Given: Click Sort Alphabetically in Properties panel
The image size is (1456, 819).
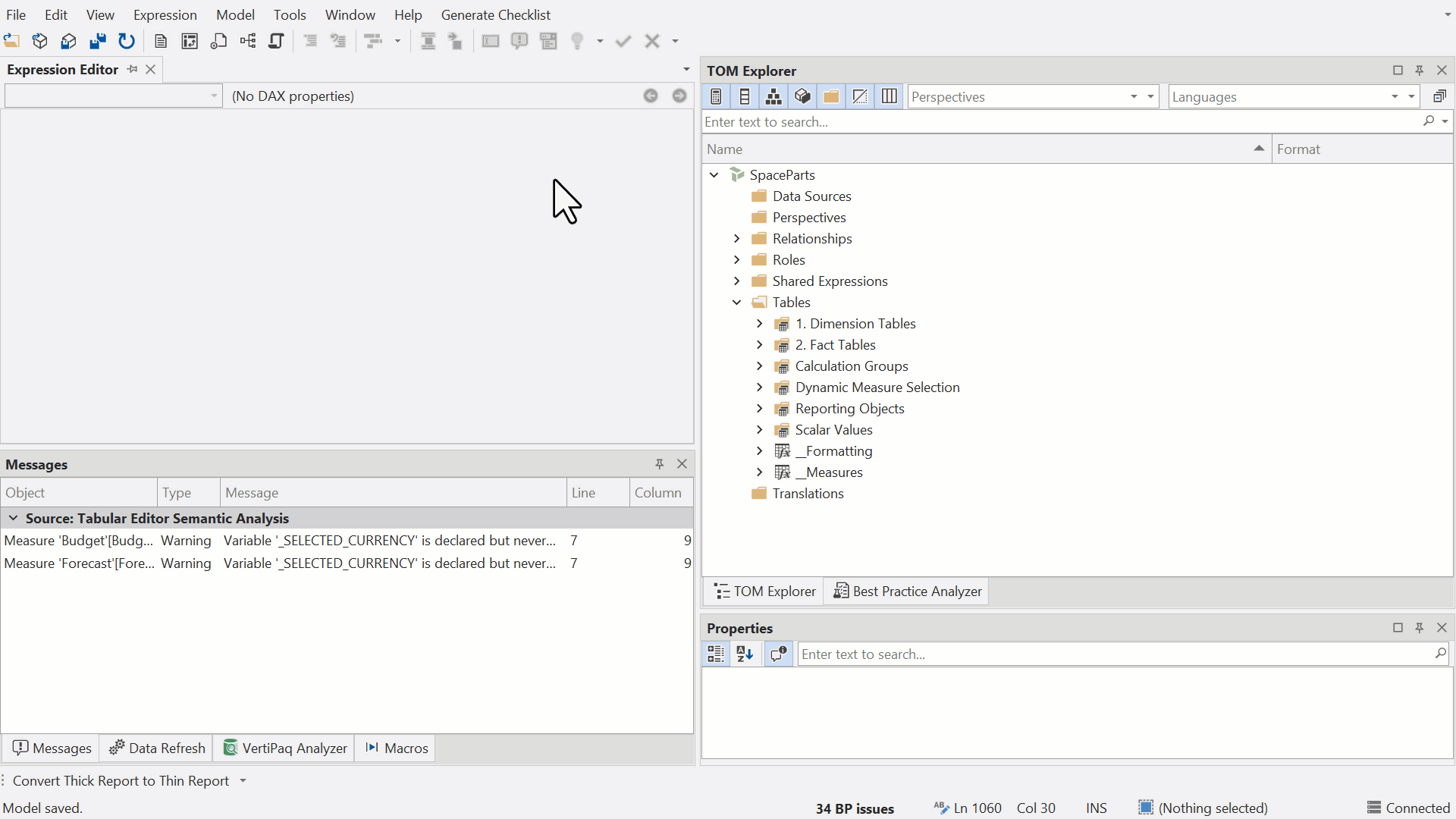Looking at the screenshot, I should pos(745,654).
